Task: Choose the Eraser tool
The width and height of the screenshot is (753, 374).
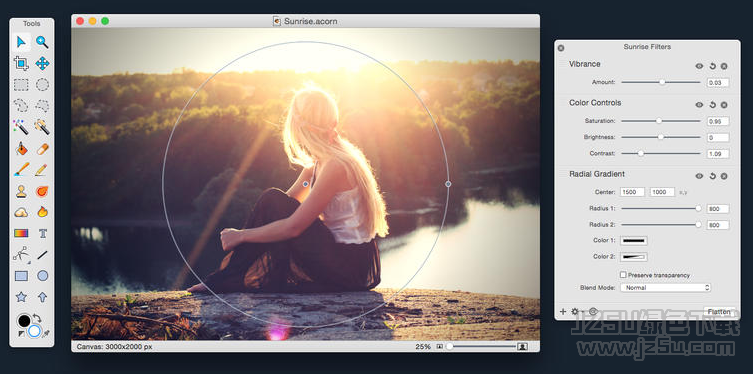Action: (x=42, y=148)
